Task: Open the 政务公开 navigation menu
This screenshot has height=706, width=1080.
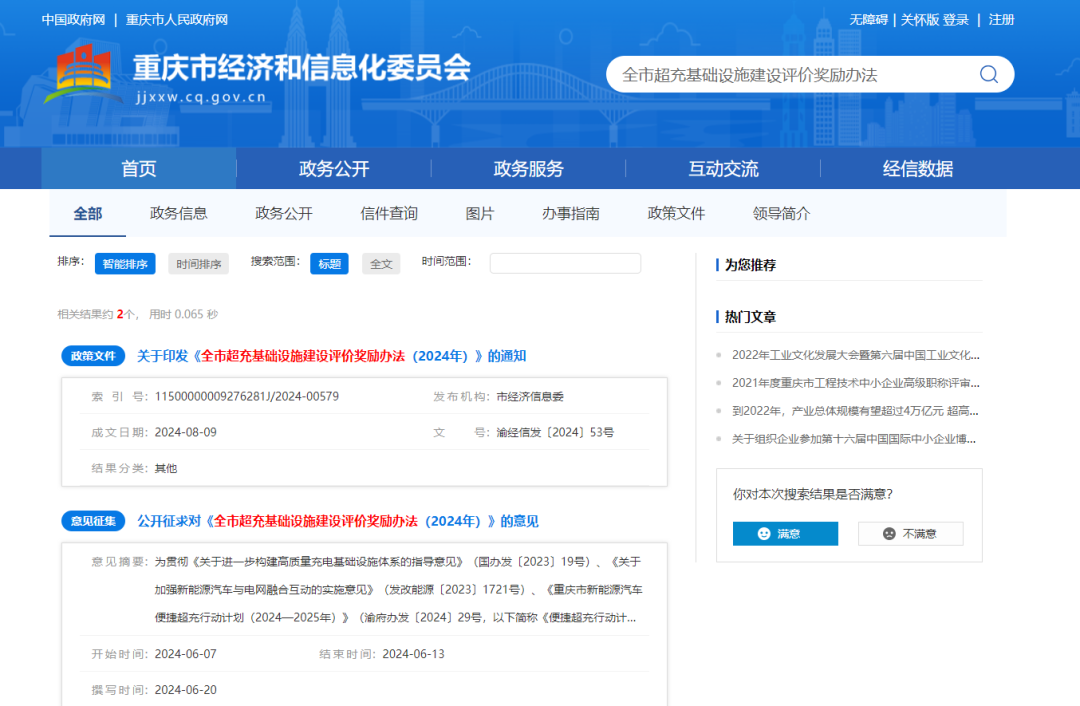Action: [x=332, y=168]
